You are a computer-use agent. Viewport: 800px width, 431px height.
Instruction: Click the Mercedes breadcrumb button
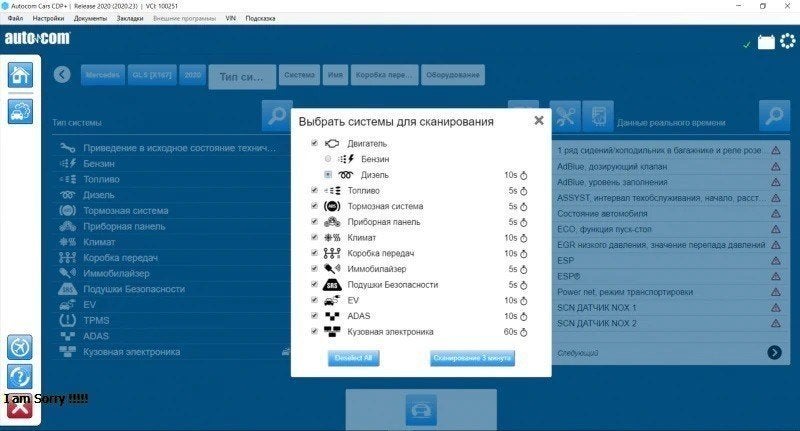[x=103, y=75]
